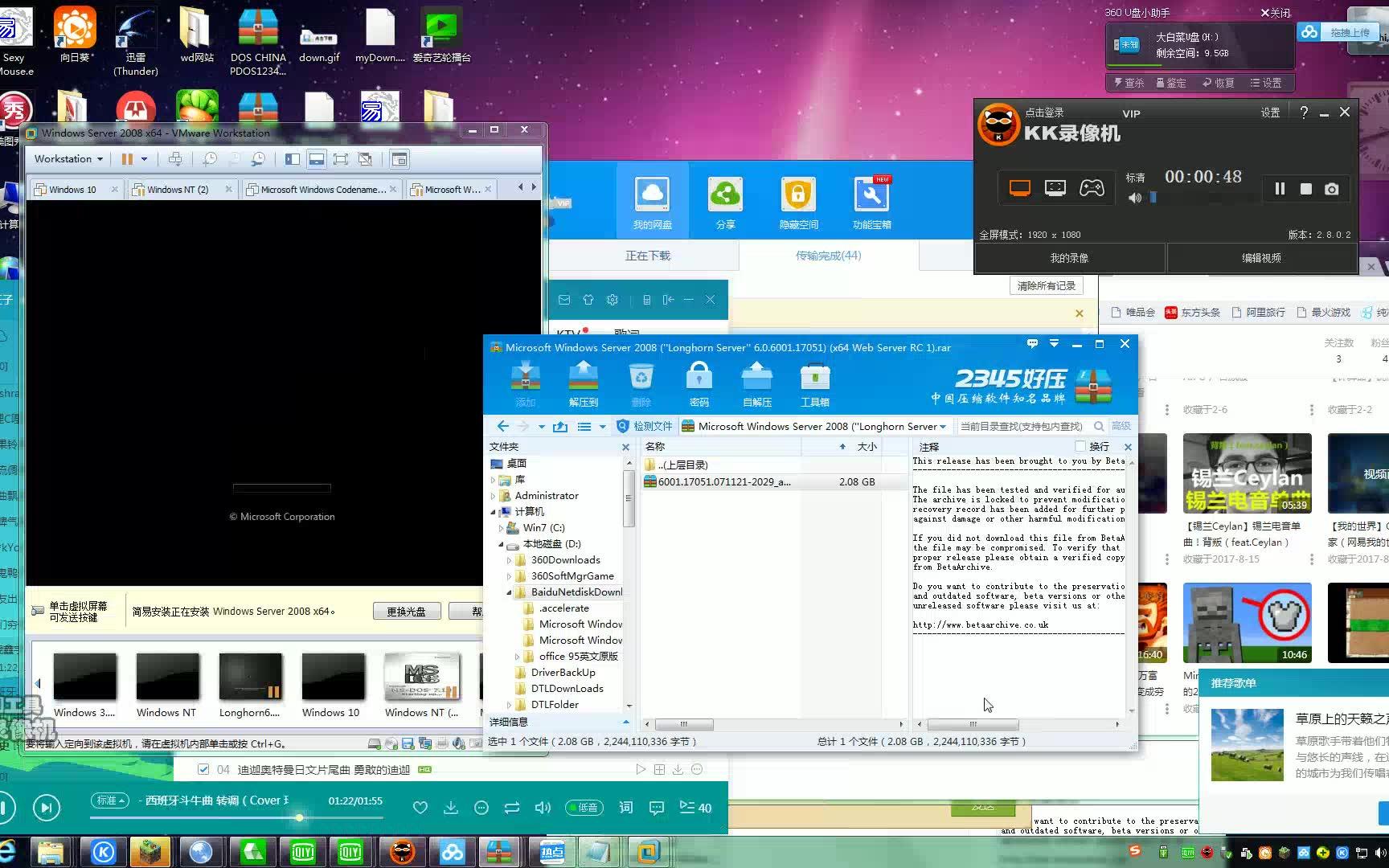Screen dimensions: 1389x868
Task: Click 设置 in KK录像机 title bar
Action: (x=1270, y=113)
